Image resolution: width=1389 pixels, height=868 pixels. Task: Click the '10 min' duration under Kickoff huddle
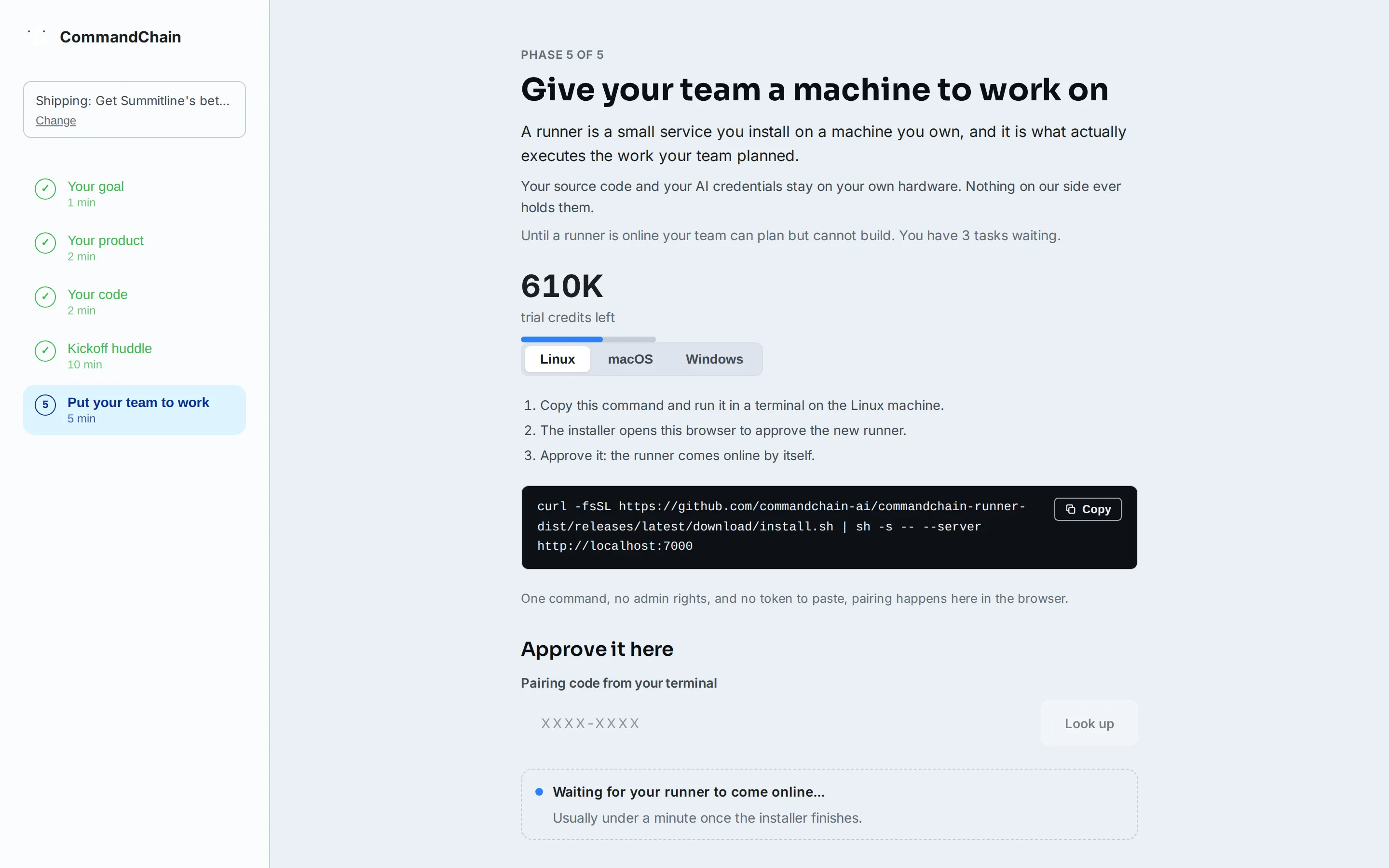pos(84,365)
